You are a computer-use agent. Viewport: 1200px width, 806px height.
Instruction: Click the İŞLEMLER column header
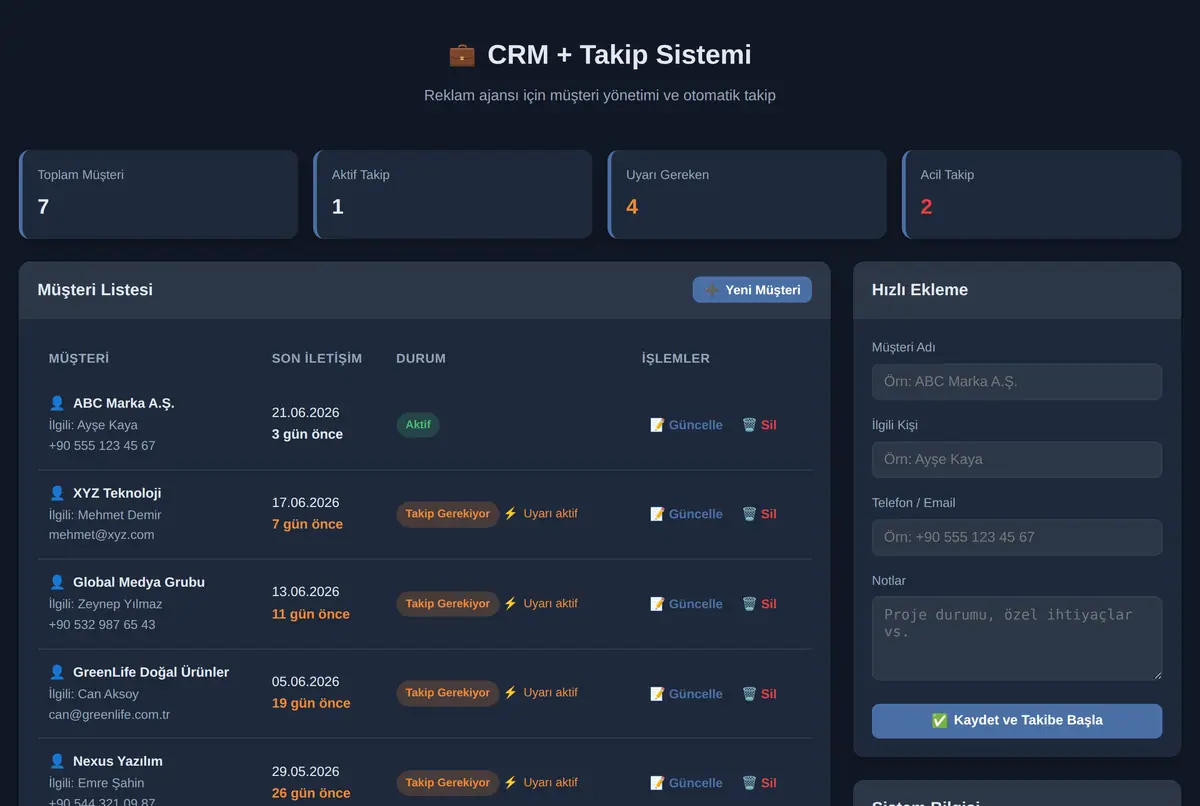(676, 358)
